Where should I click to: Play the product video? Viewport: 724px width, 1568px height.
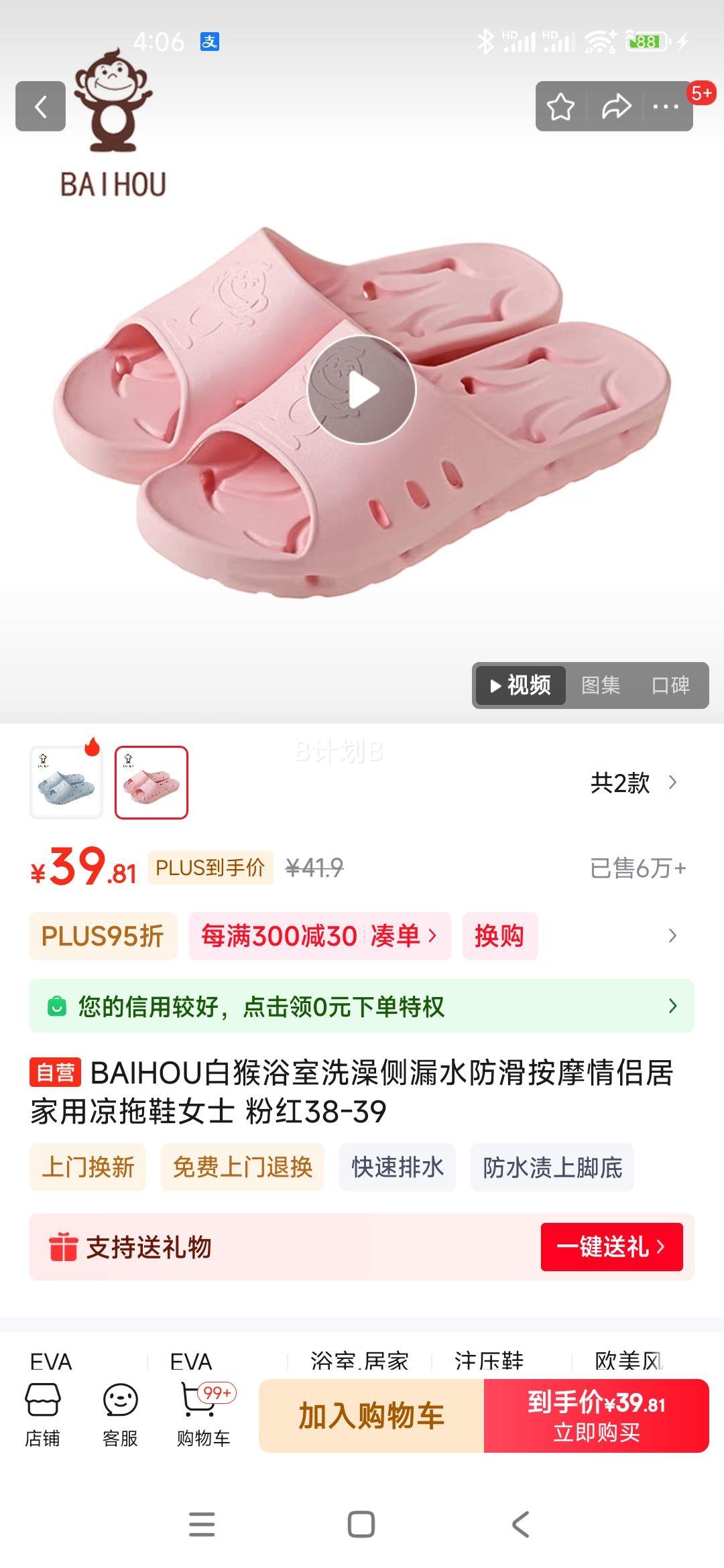362,390
